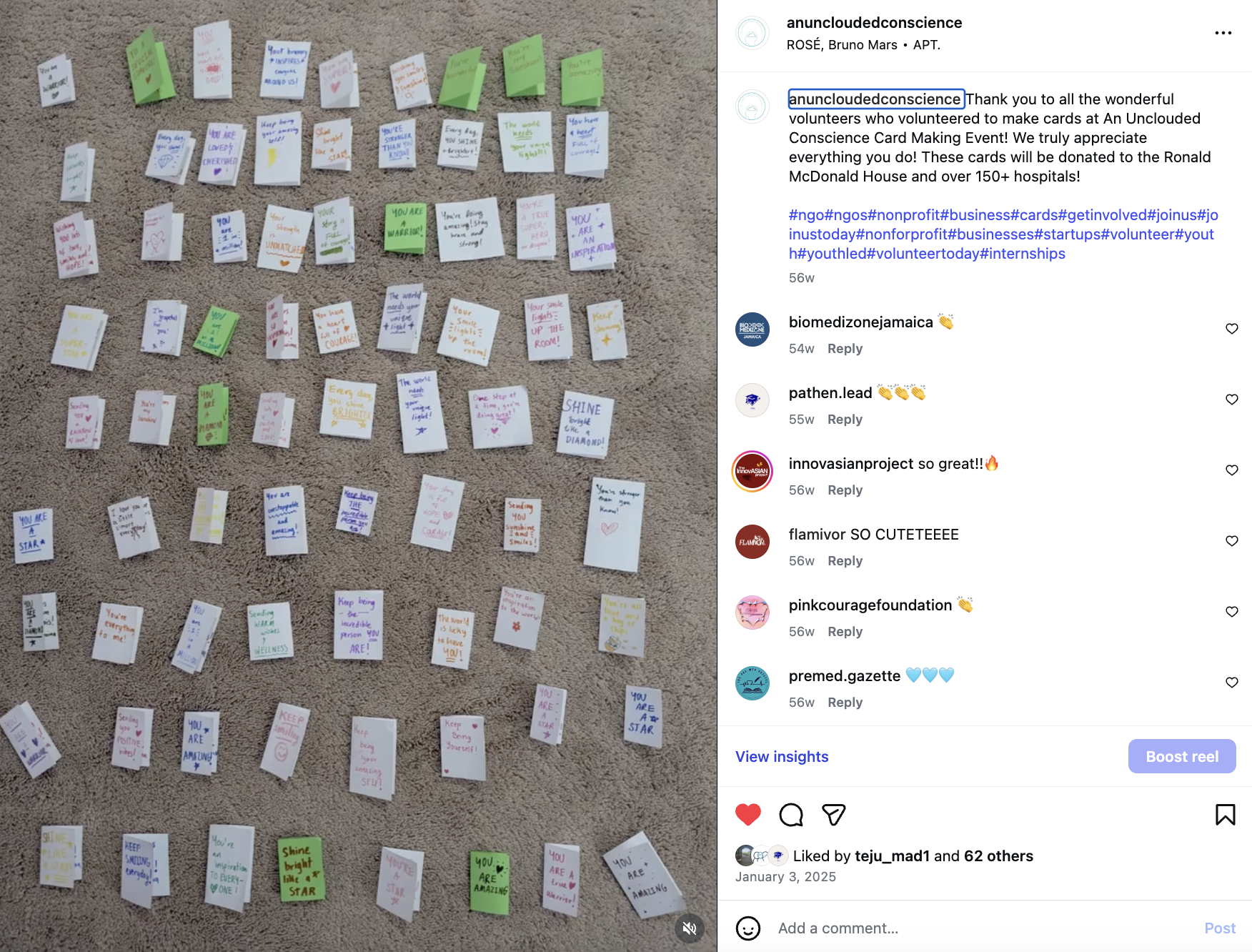Unlike the post with red heart

748,815
